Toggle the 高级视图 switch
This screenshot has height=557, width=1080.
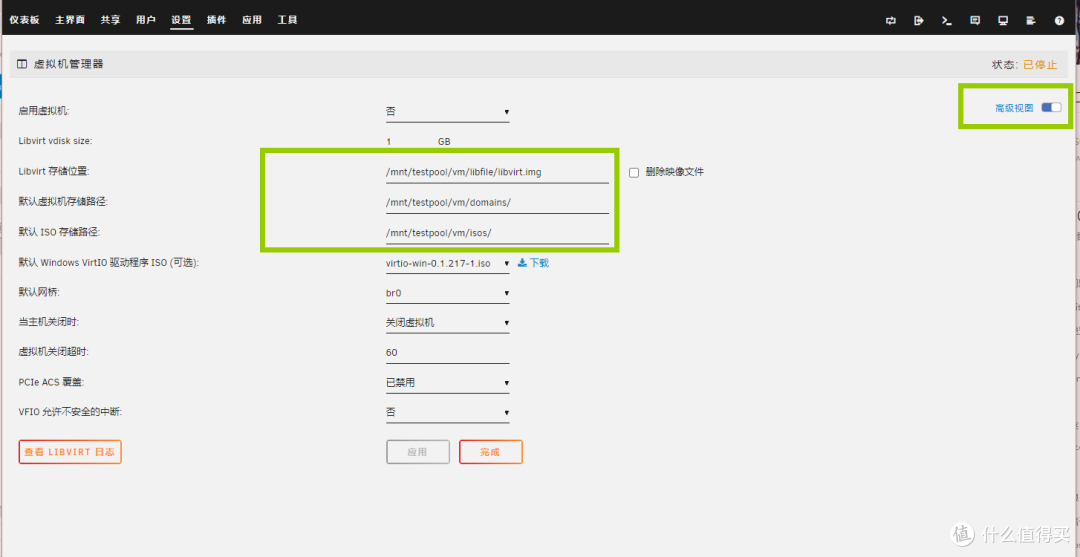pyautogui.click(x=1051, y=108)
